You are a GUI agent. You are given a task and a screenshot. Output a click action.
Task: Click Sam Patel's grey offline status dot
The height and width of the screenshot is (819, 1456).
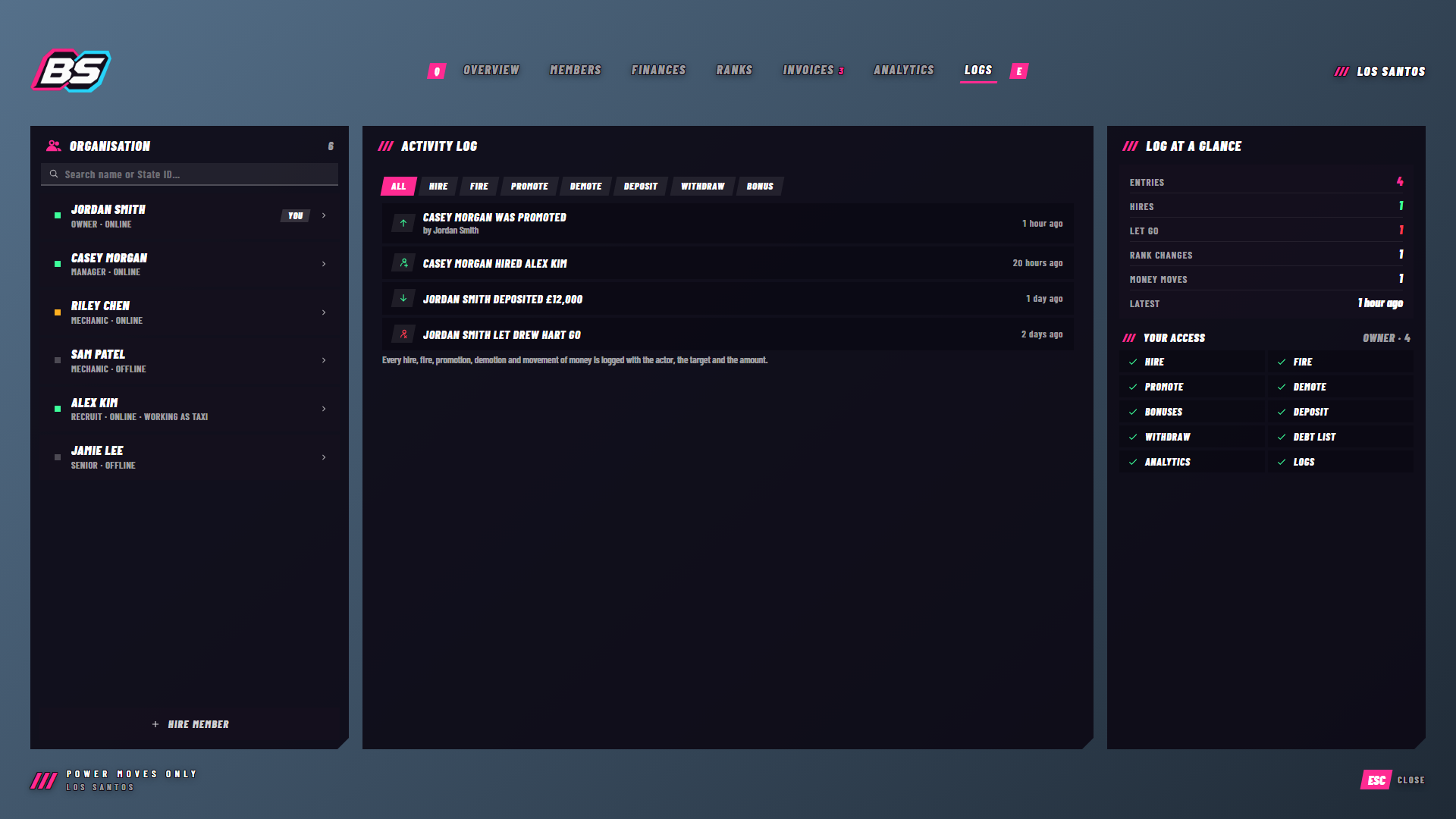(58, 360)
